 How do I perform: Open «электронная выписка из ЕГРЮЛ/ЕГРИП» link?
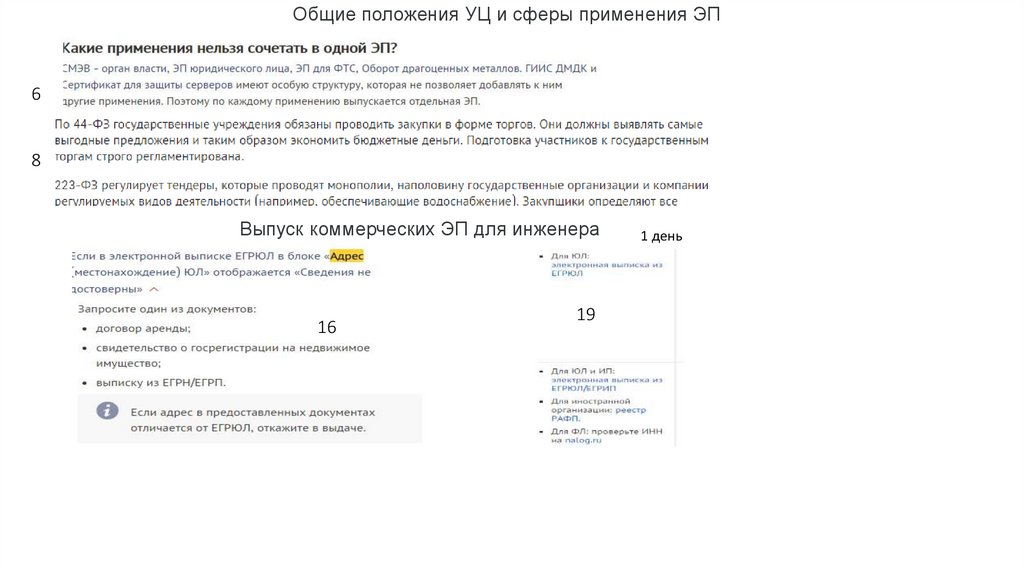tap(606, 384)
